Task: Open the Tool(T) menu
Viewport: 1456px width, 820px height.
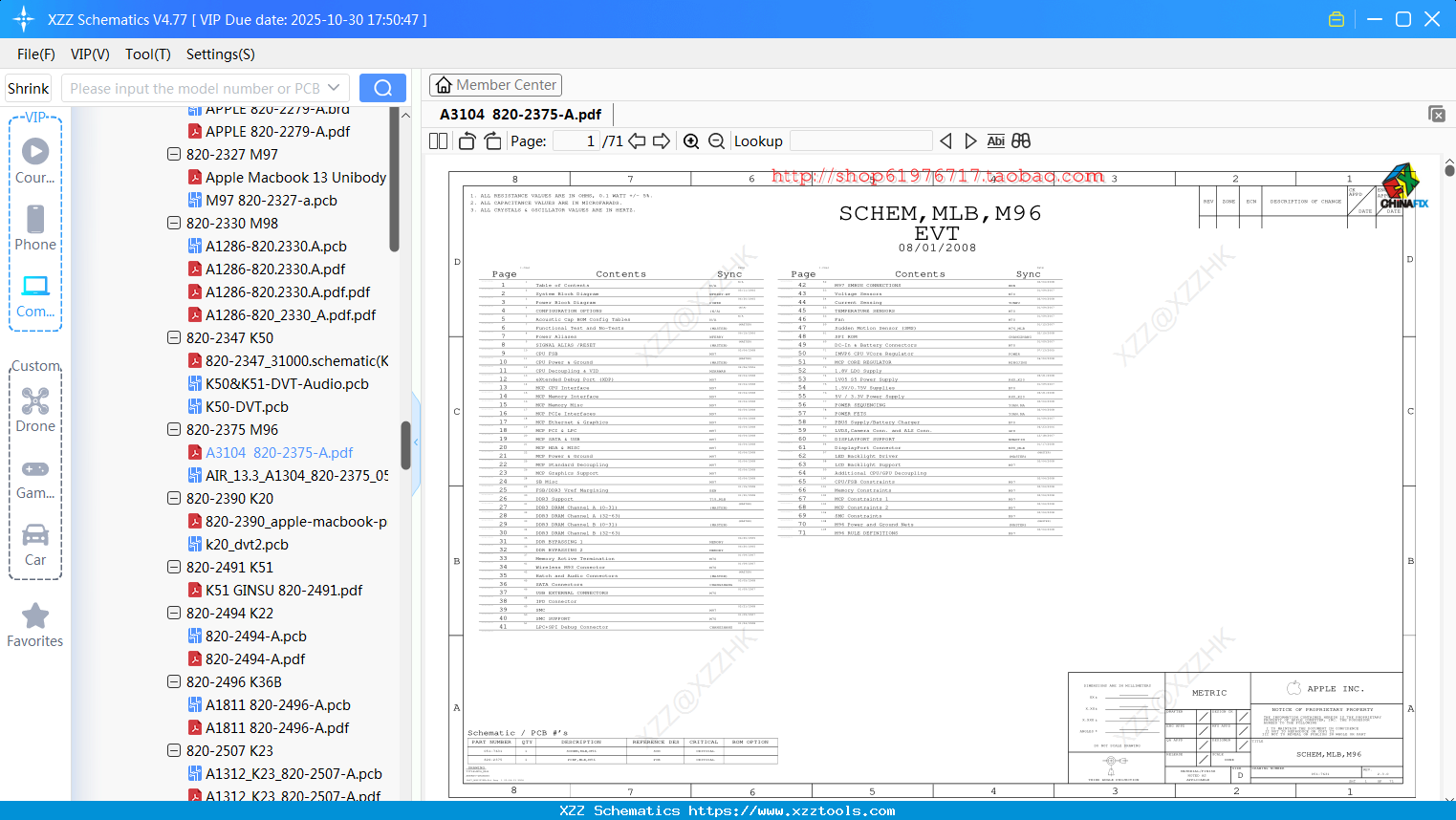Action: coord(148,54)
